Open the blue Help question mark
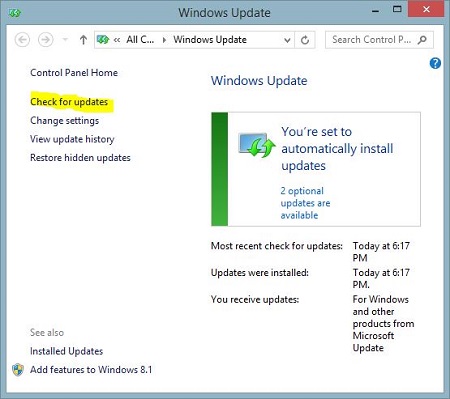This screenshot has height=399, width=450. 435,63
